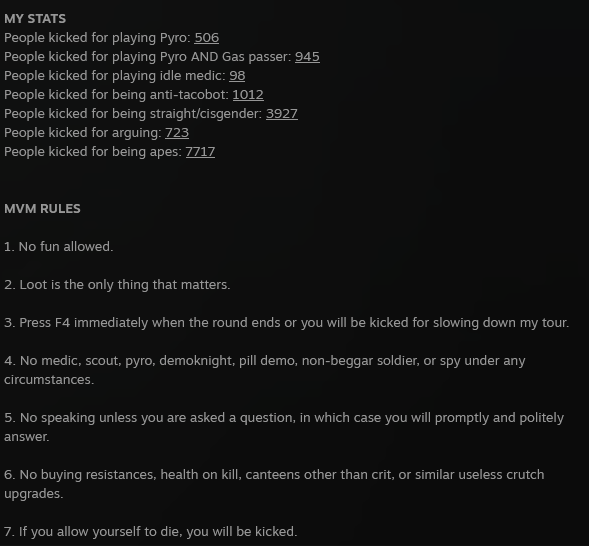The width and height of the screenshot is (589, 546).
Task: Click rule 7 about dying
Action: (151, 532)
